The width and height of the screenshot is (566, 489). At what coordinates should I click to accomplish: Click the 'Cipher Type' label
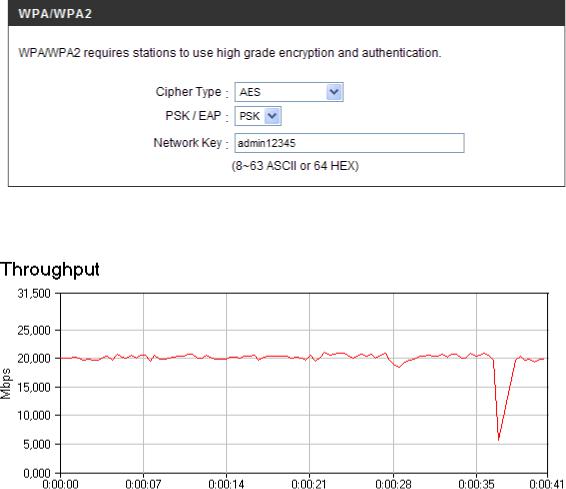point(188,92)
